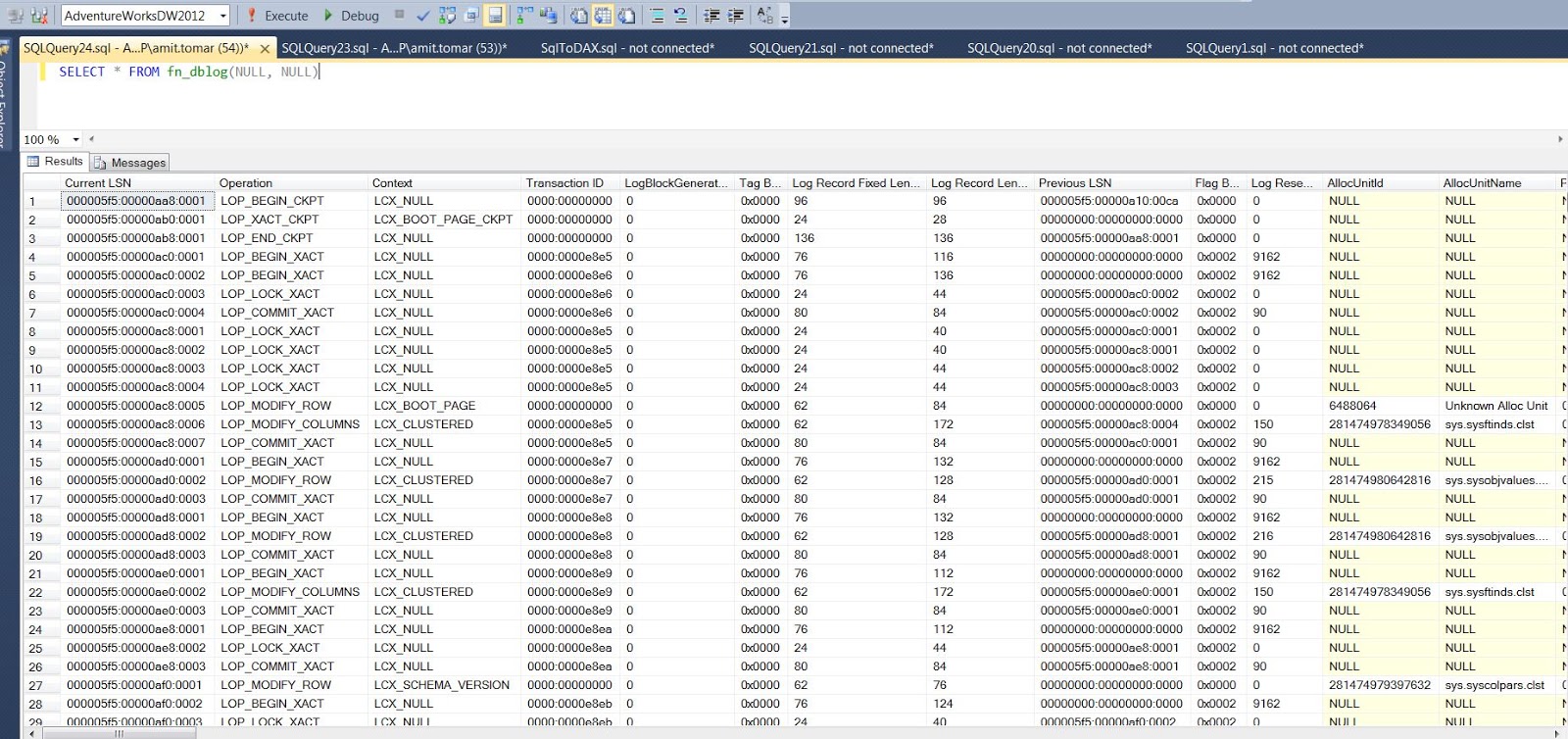Click the Cancel Executing Query stop icon
The height and width of the screenshot is (739, 1568).
click(x=399, y=15)
